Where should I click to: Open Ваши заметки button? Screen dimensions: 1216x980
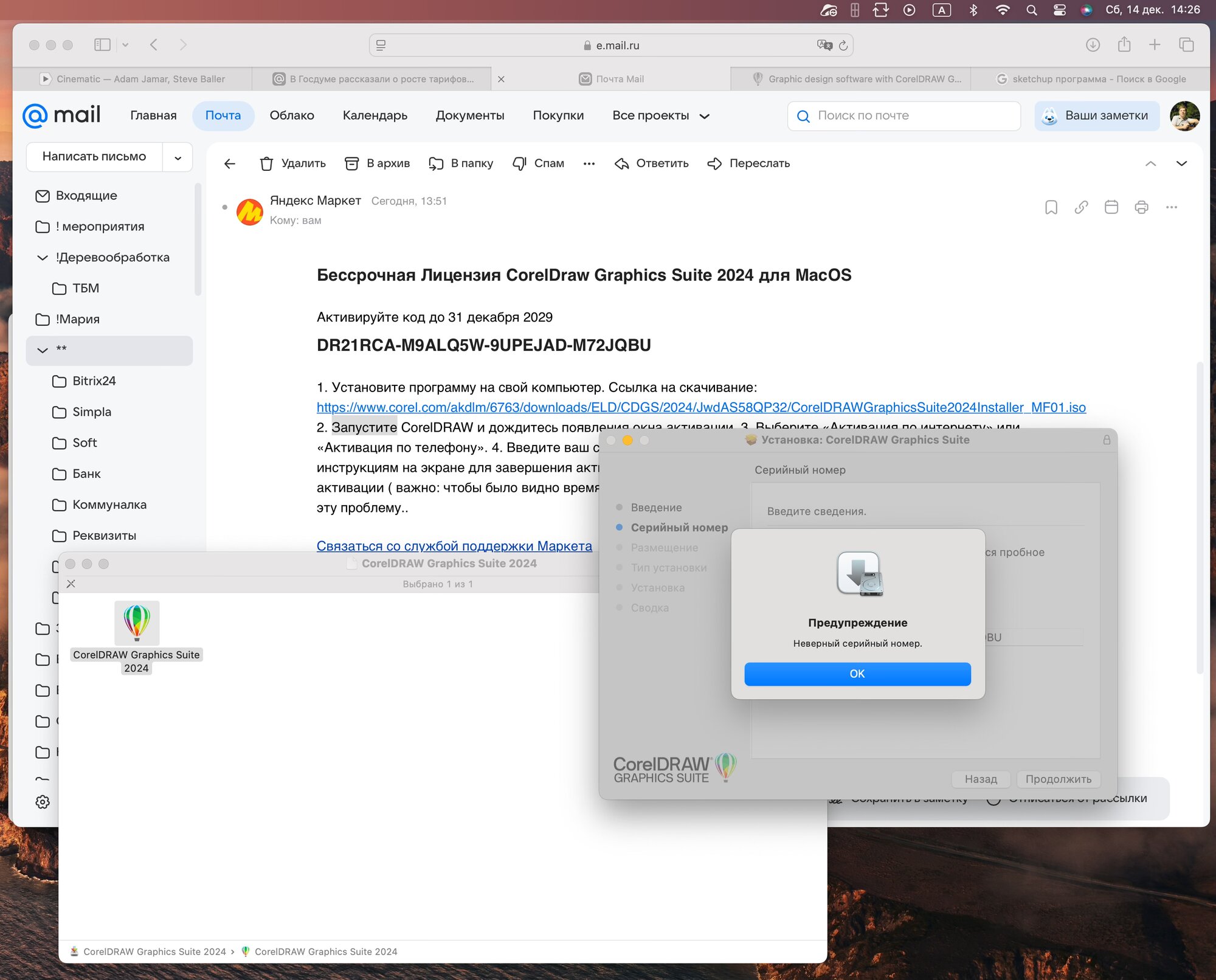pyautogui.click(x=1097, y=116)
